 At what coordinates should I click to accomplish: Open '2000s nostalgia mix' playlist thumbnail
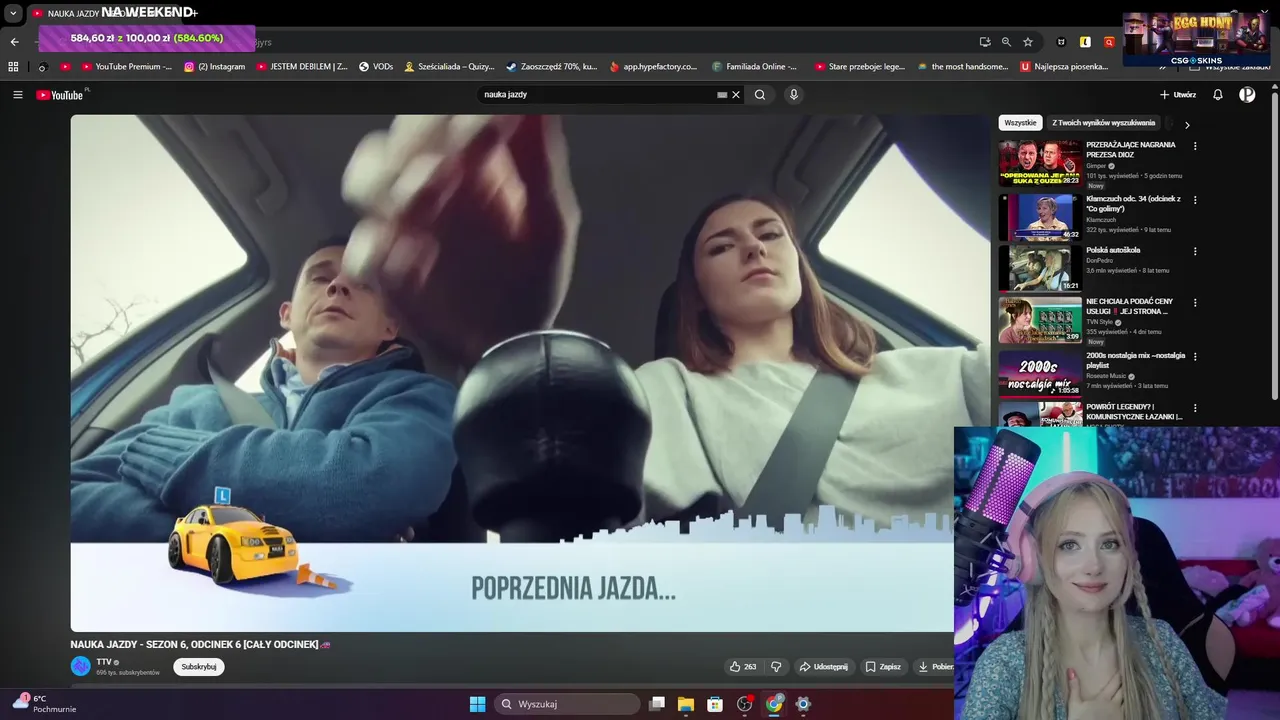pos(1039,373)
